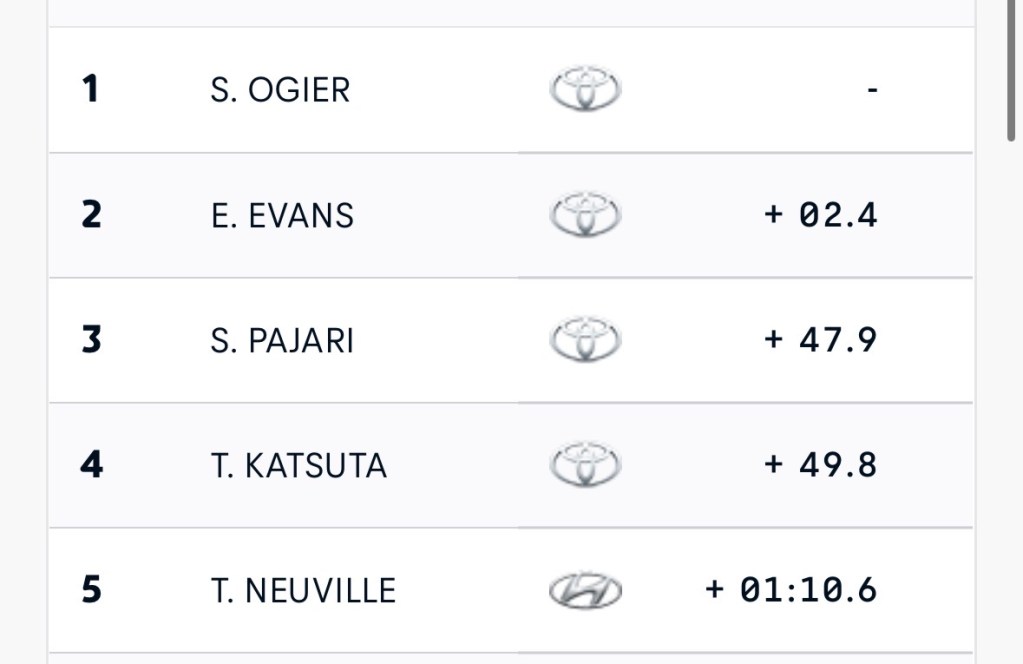Select driver E. Evans in standings
Image resolution: width=1023 pixels, height=664 pixels.
tap(283, 215)
